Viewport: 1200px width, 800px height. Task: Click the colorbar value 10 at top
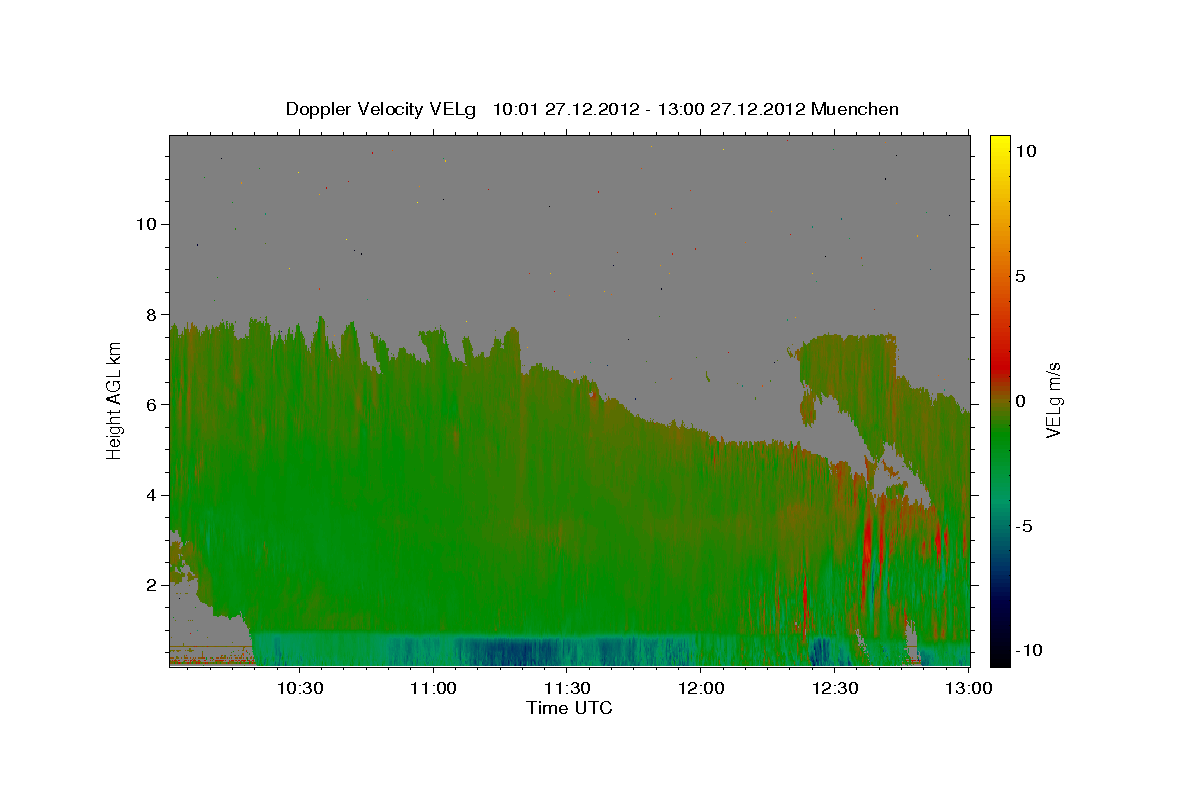(x=1025, y=151)
